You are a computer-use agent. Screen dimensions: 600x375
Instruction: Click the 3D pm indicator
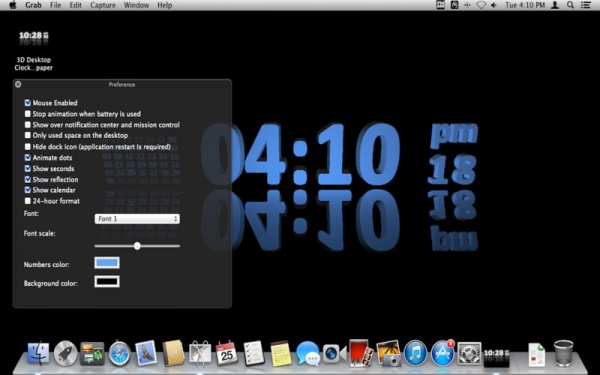tap(454, 135)
